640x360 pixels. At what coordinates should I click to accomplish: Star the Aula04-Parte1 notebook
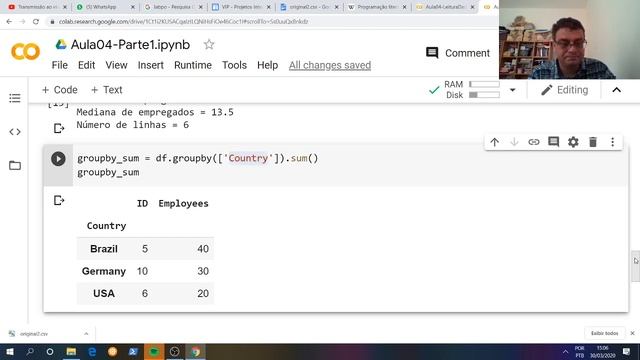click(209, 44)
